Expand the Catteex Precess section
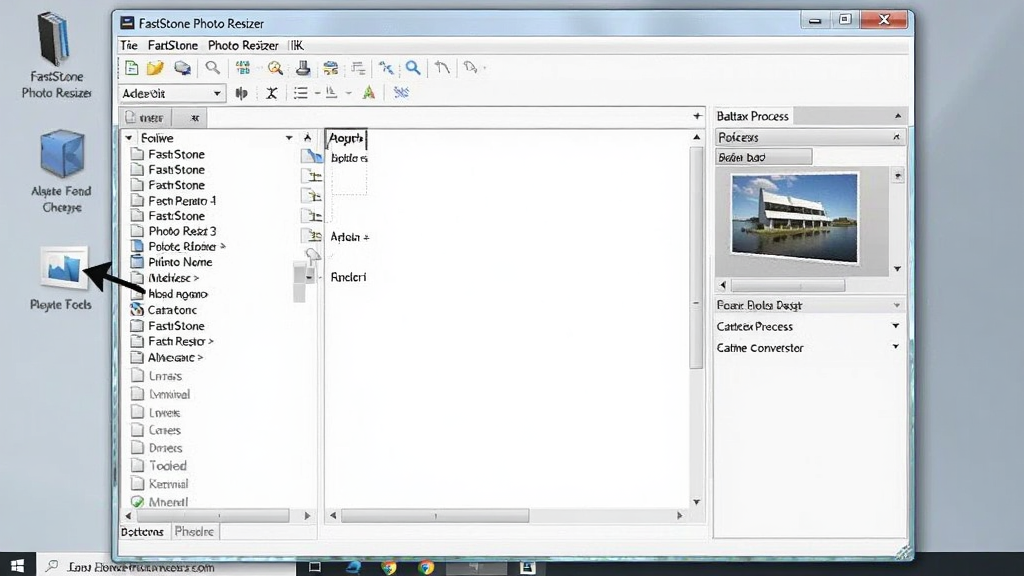 coord(895,326)
